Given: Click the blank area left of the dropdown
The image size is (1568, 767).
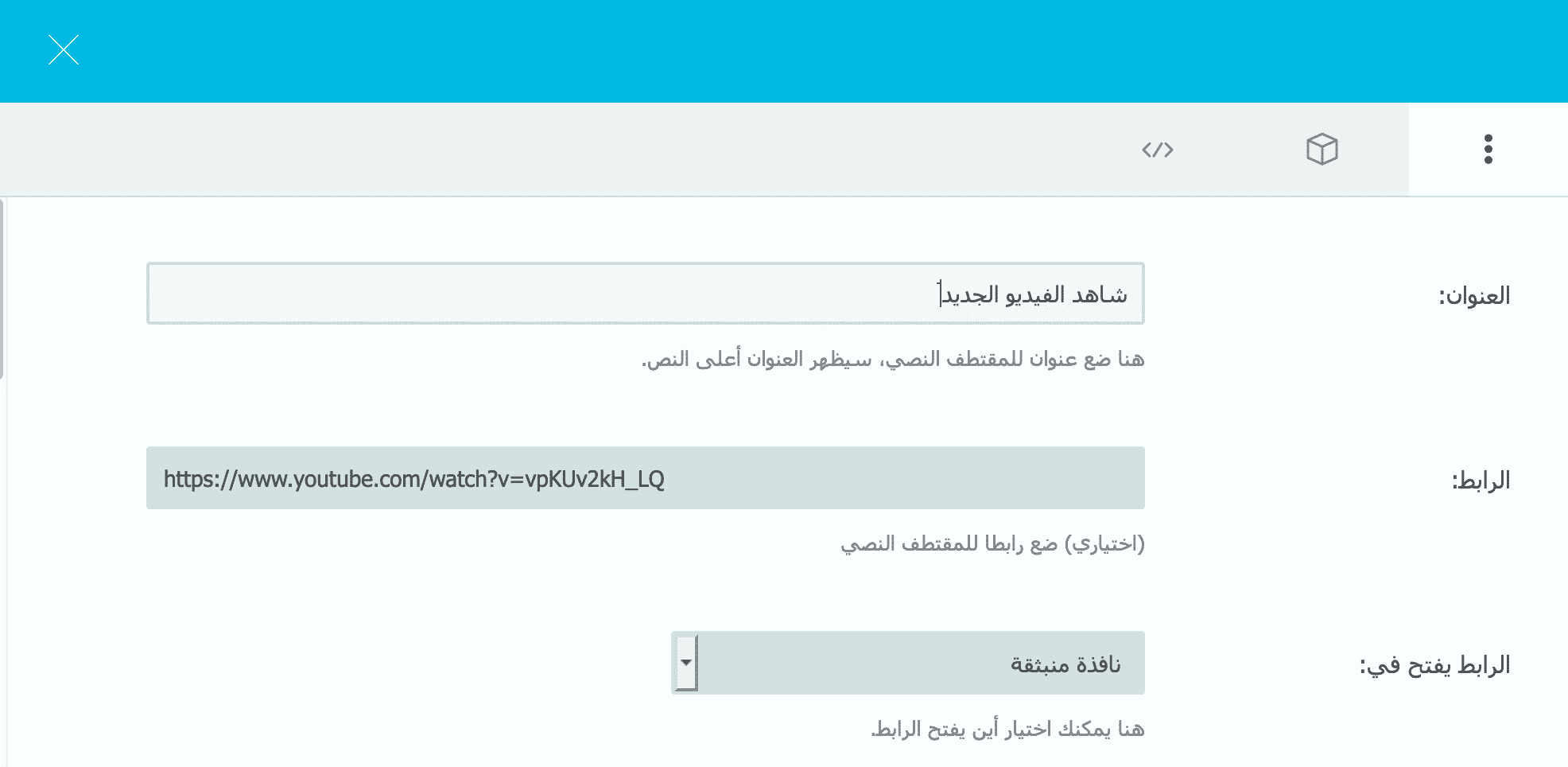Looking at the screenshot, I should click(x=398, y=663).
